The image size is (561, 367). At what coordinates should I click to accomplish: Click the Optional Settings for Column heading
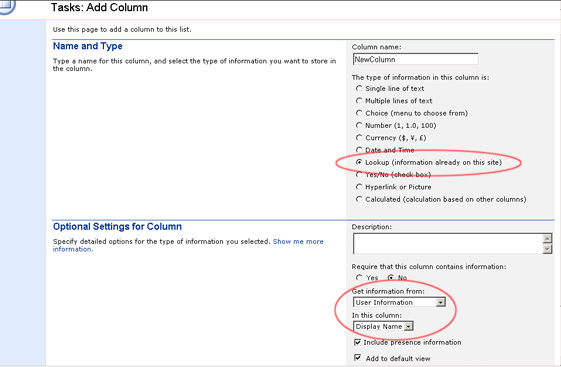(x=117, y=227)
